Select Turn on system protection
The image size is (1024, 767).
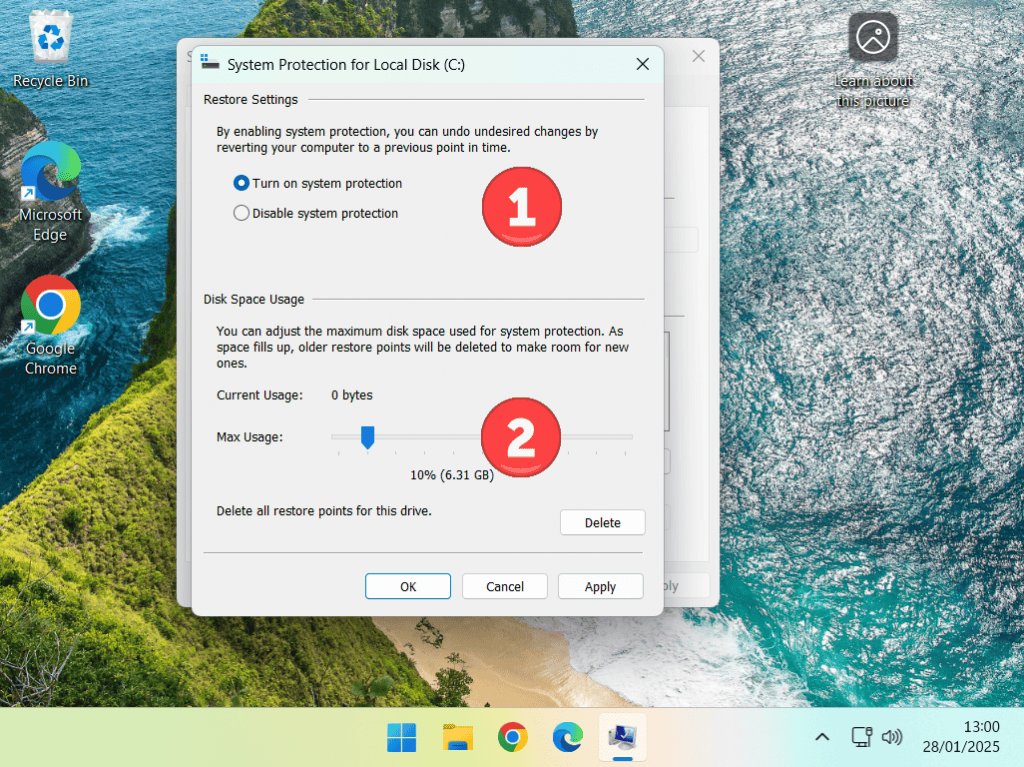click(x=241, y=184)
